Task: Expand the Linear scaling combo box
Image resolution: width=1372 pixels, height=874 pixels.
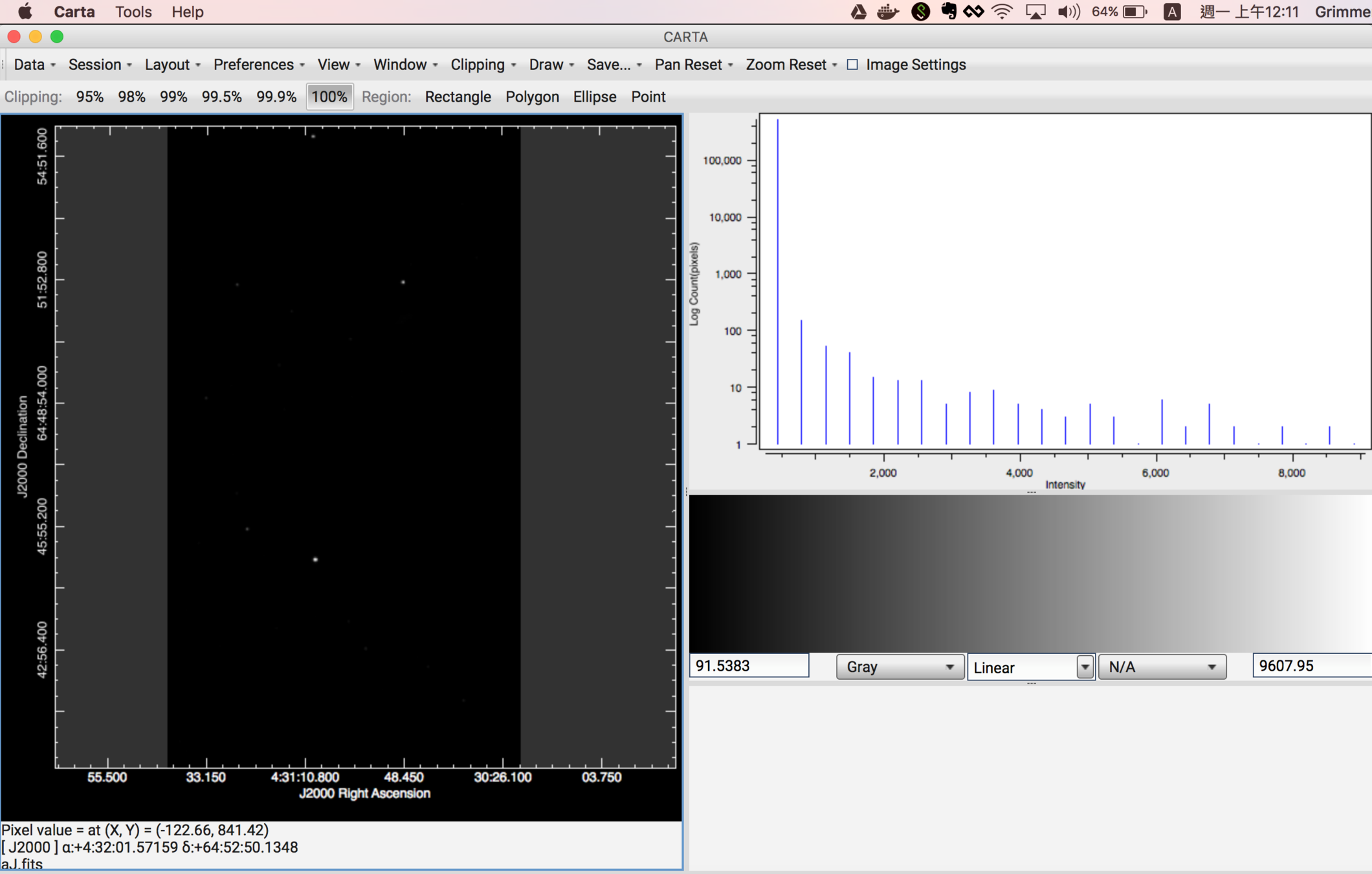Action: pos(1085,667)
